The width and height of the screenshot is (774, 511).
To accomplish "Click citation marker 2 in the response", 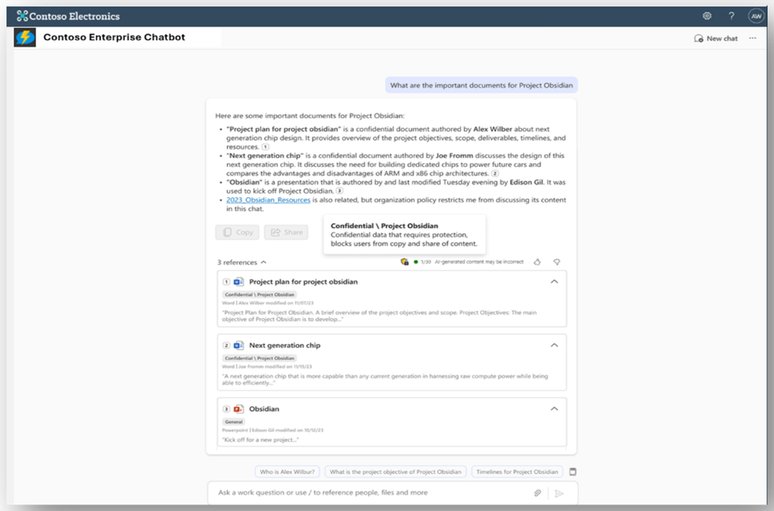I will click(x=495, y=173).
